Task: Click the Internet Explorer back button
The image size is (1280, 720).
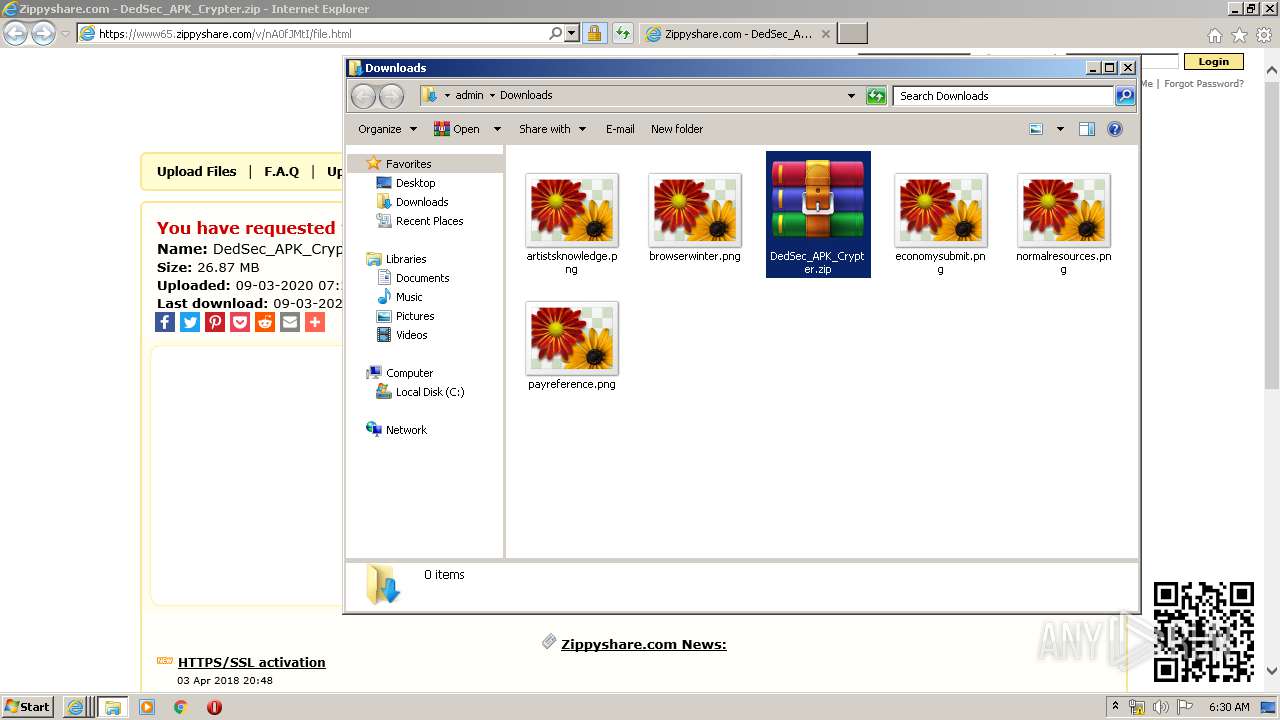Action: click(x=16, y=33)
